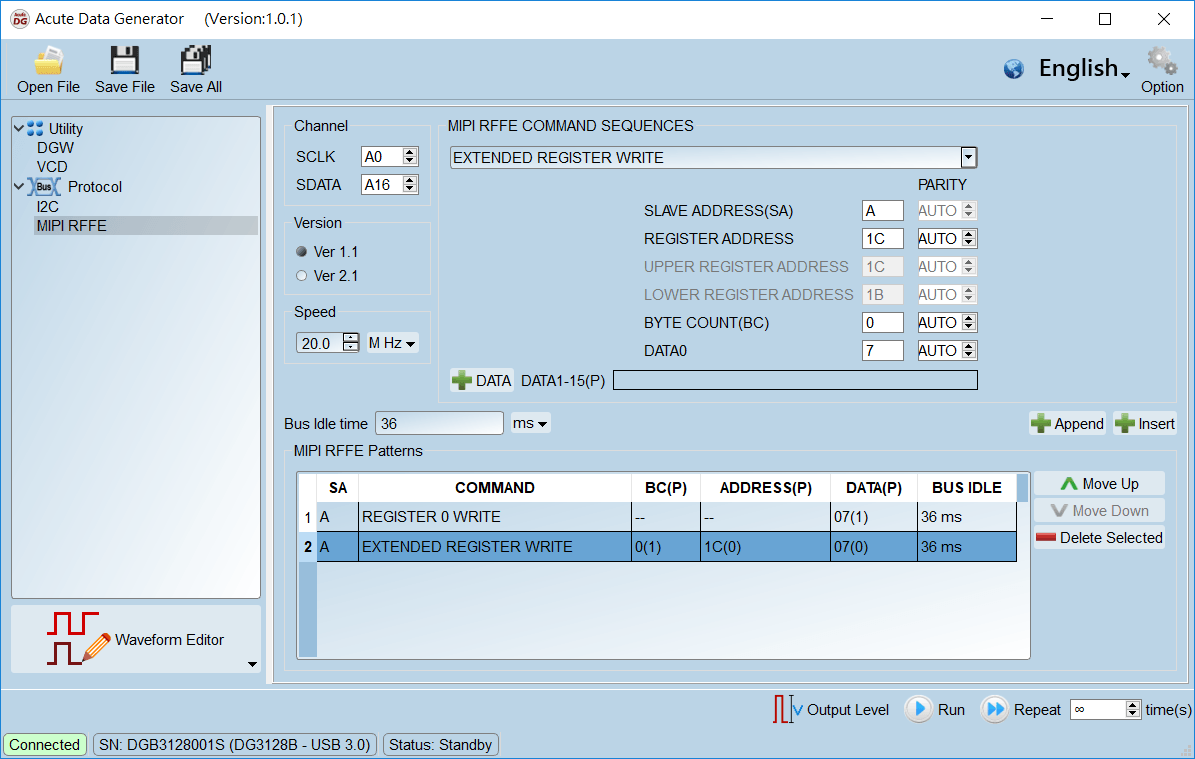Open the speed unit MHz dropdown
Screen dimensions: 1195x759
pos(392,342)
